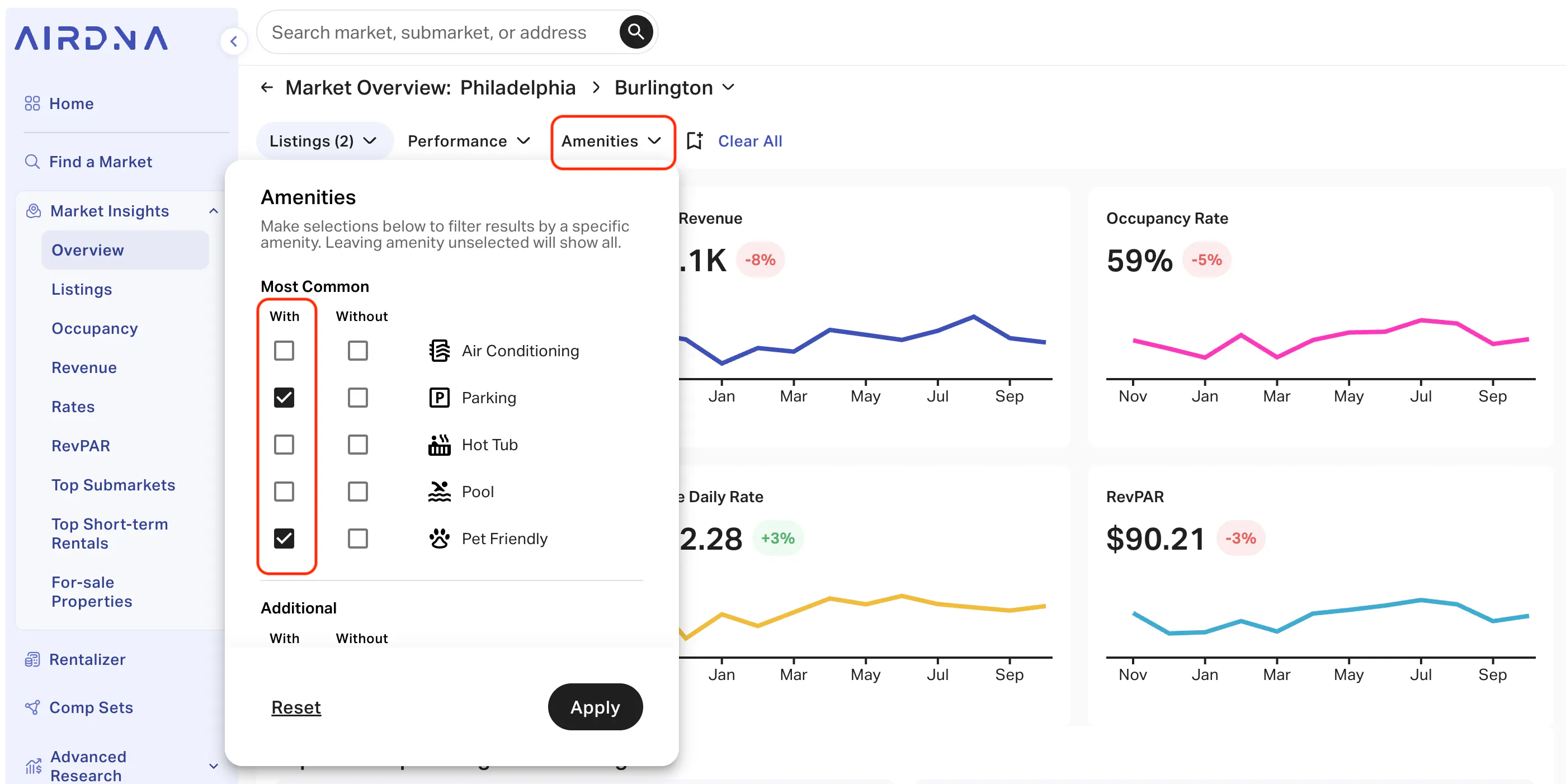Click the AirDNA logo
The height and width of the screenshot is (784, 1566).
[x=91, y=38]
